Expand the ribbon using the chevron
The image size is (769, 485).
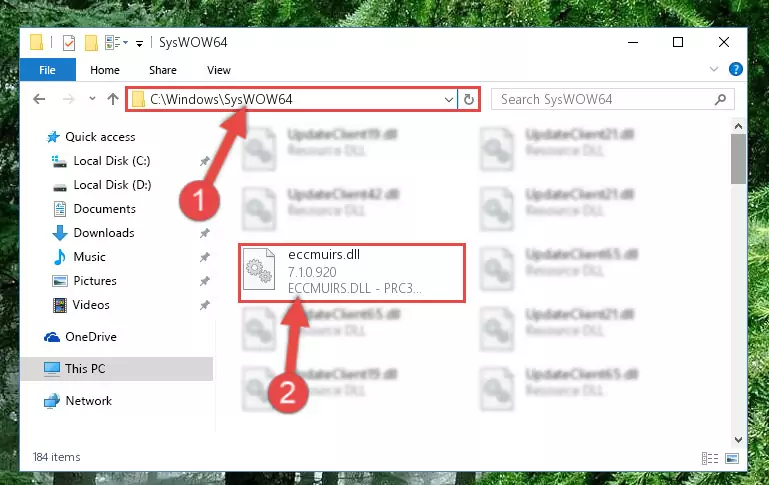(x=714, y=69)
